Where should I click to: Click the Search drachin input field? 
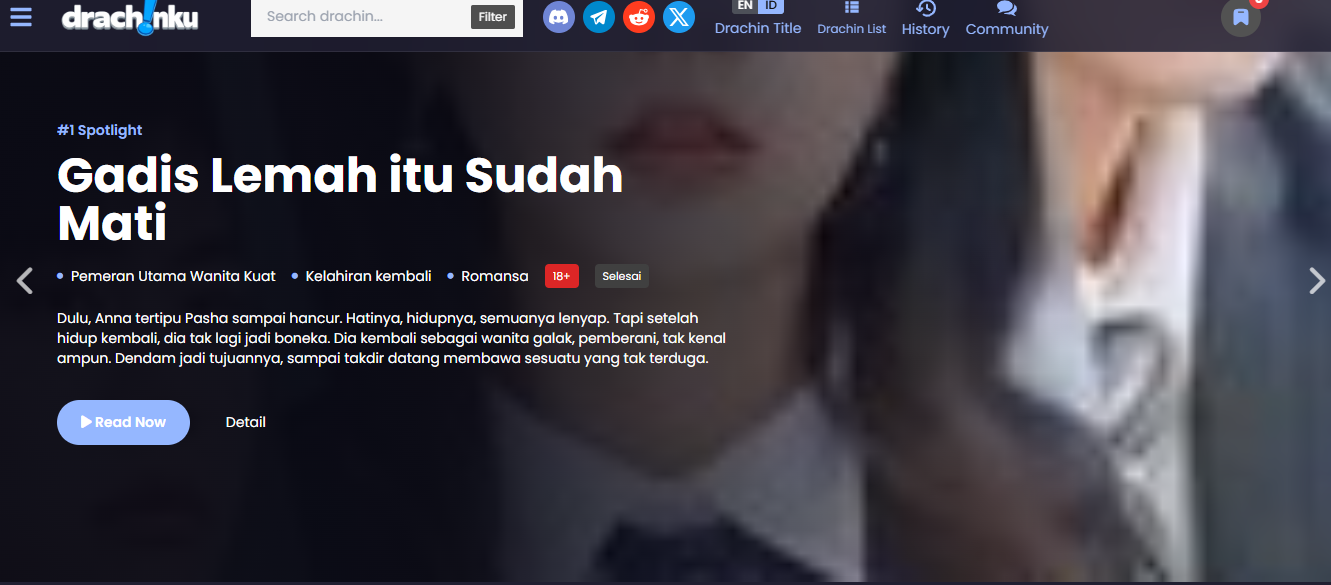coord(360,17)
